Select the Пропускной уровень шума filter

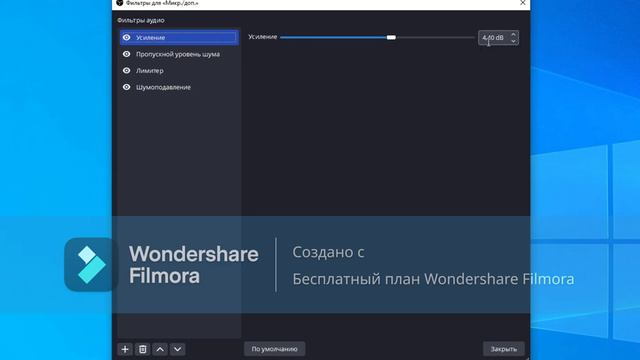179,54
